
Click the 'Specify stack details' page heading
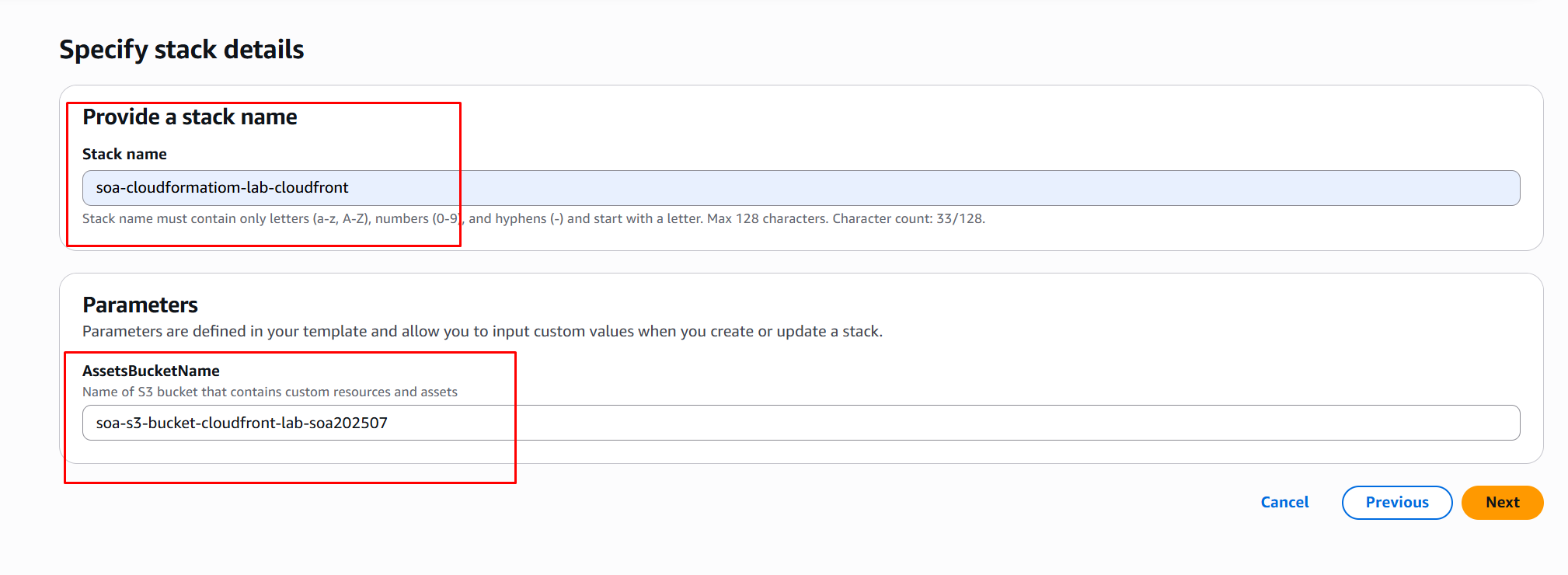(182, 50)
